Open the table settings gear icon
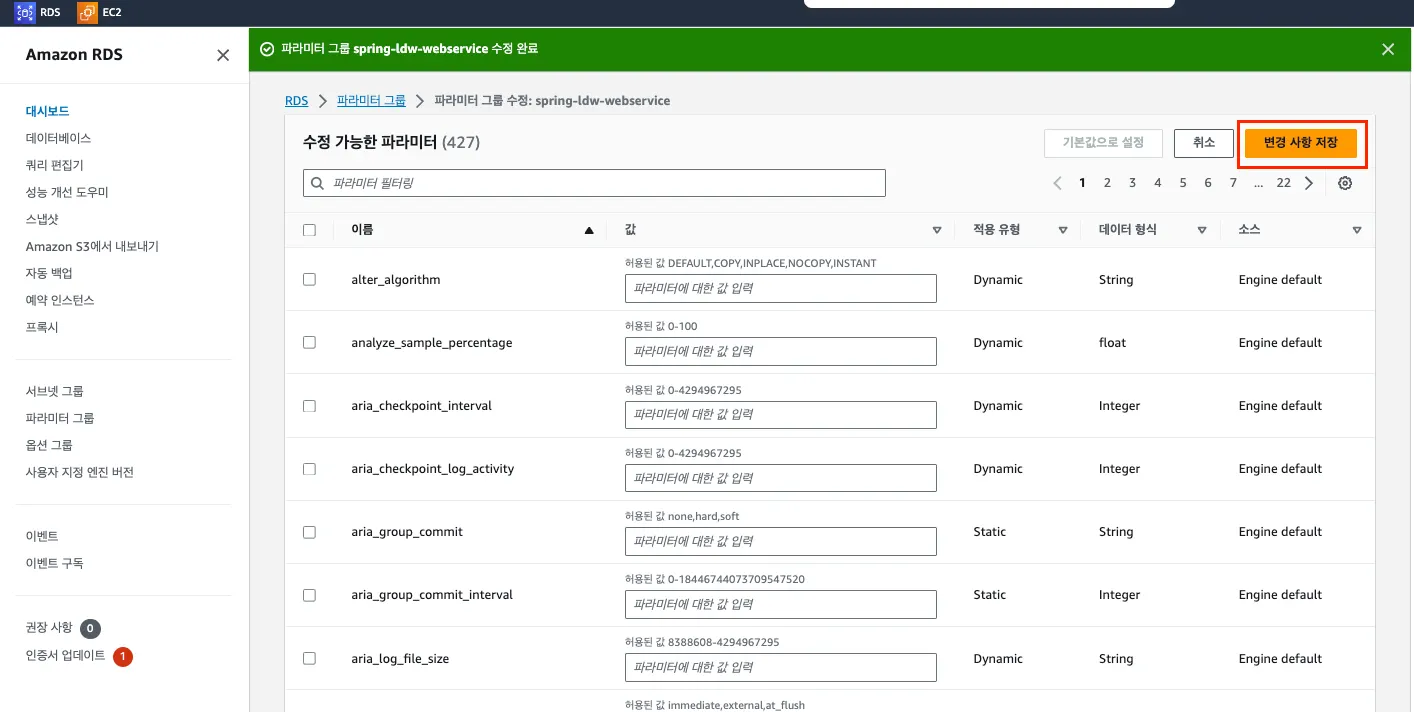Screen dimensions: 1414x712 coord(1345,183)
